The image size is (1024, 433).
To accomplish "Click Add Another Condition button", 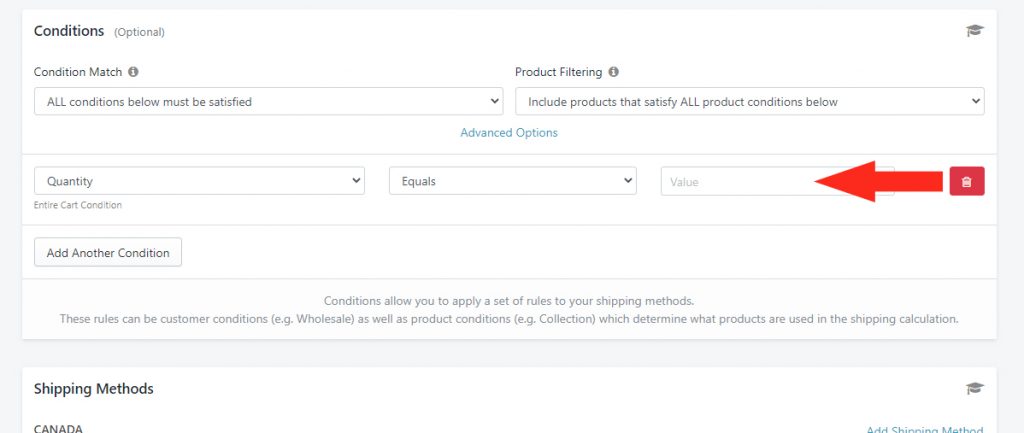I will [x=108, y=252].
